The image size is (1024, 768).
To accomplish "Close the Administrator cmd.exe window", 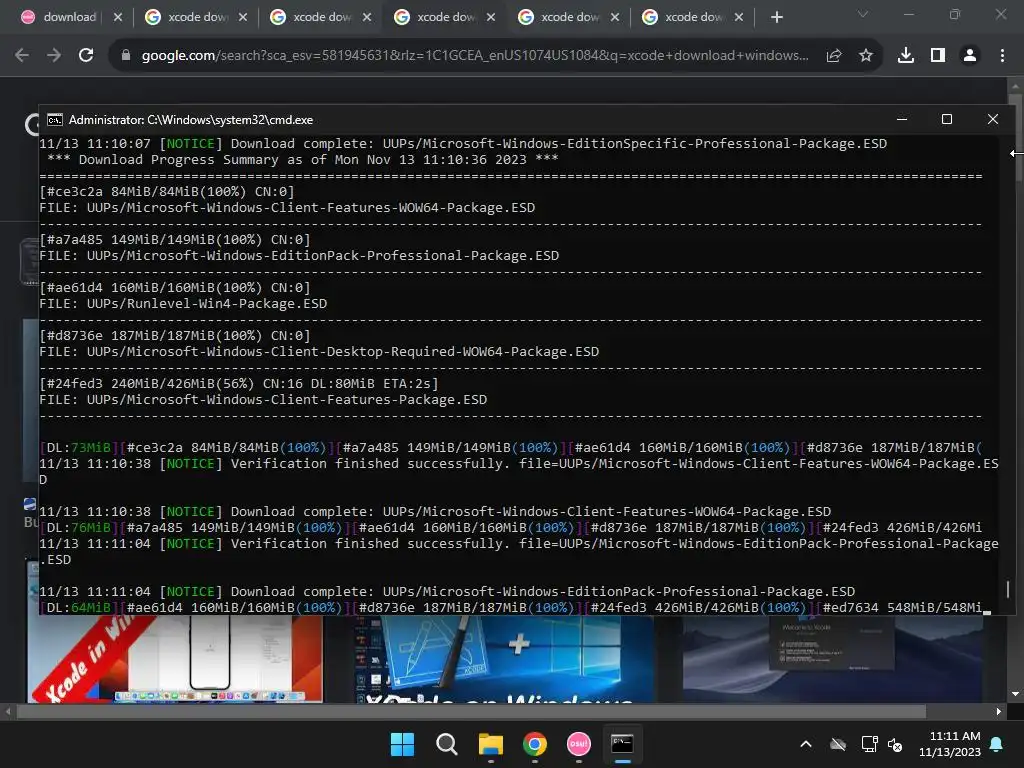I will click(993, 119).
